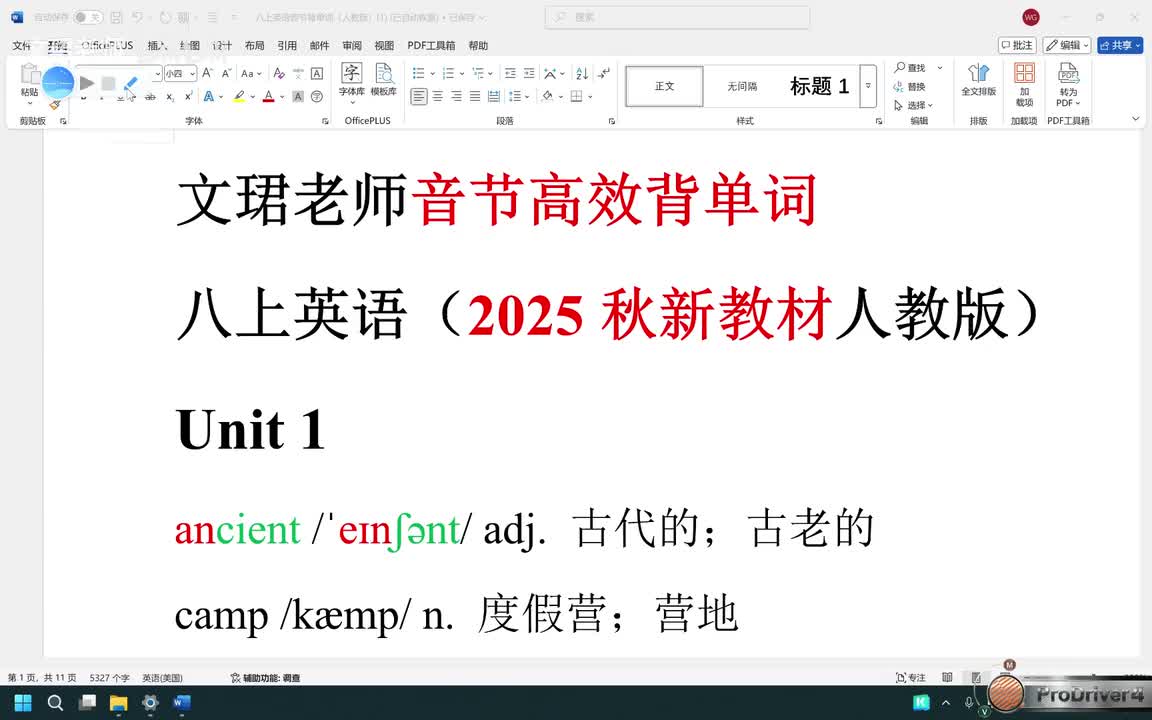Apply red font color

coord(269,96)
